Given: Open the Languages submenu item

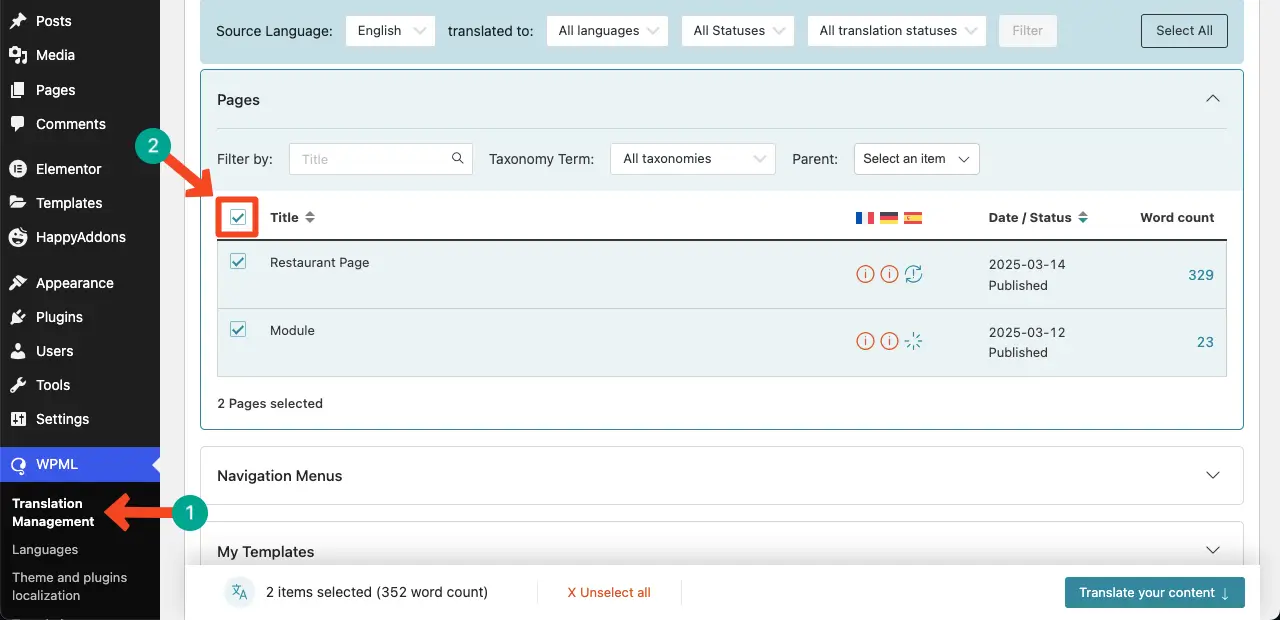Looking at the screenshot, I should pyautogui.click(x=45, y=549).
